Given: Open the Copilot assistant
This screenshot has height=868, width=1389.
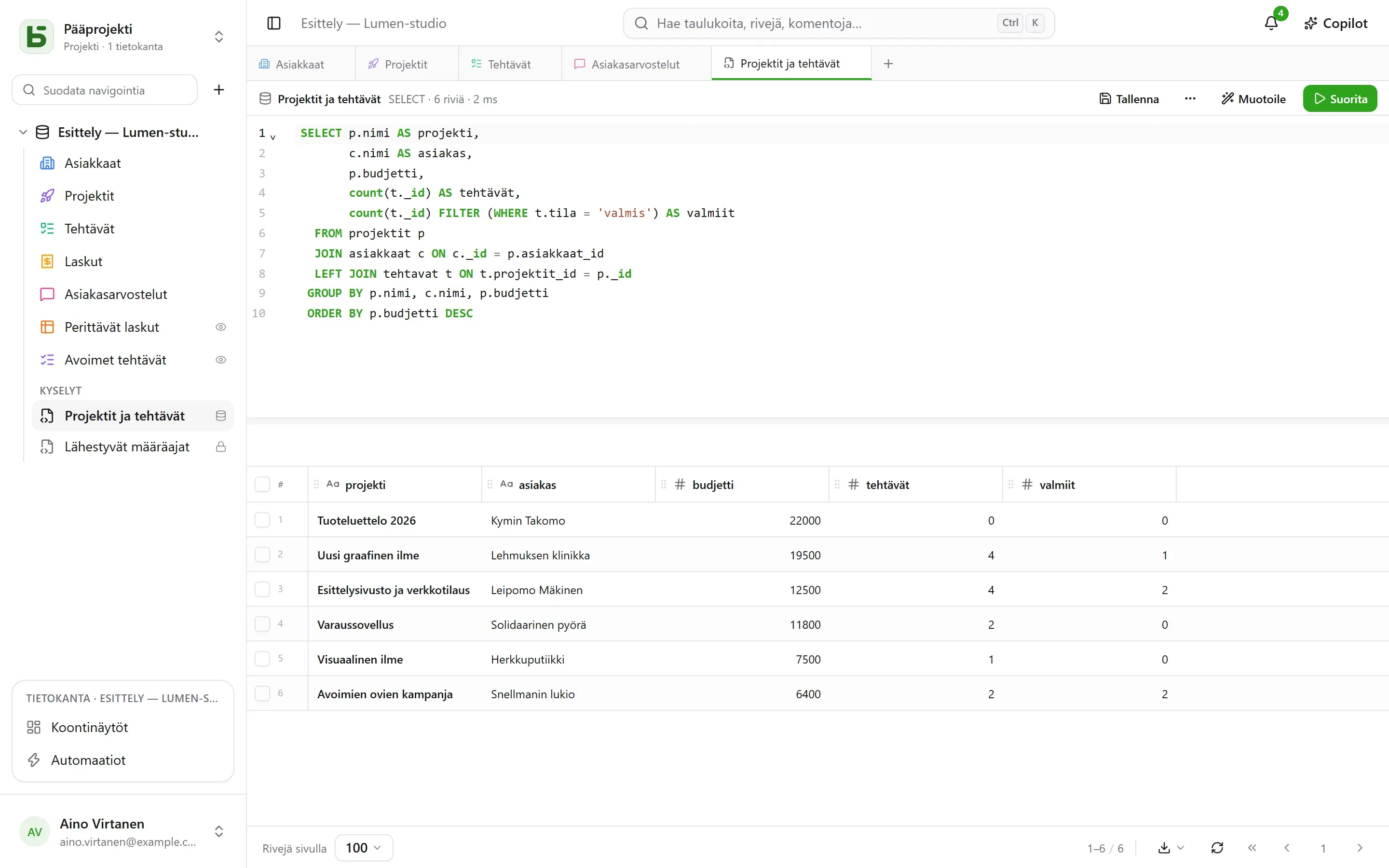Looking at the screenshot, I should (1335, 23).
